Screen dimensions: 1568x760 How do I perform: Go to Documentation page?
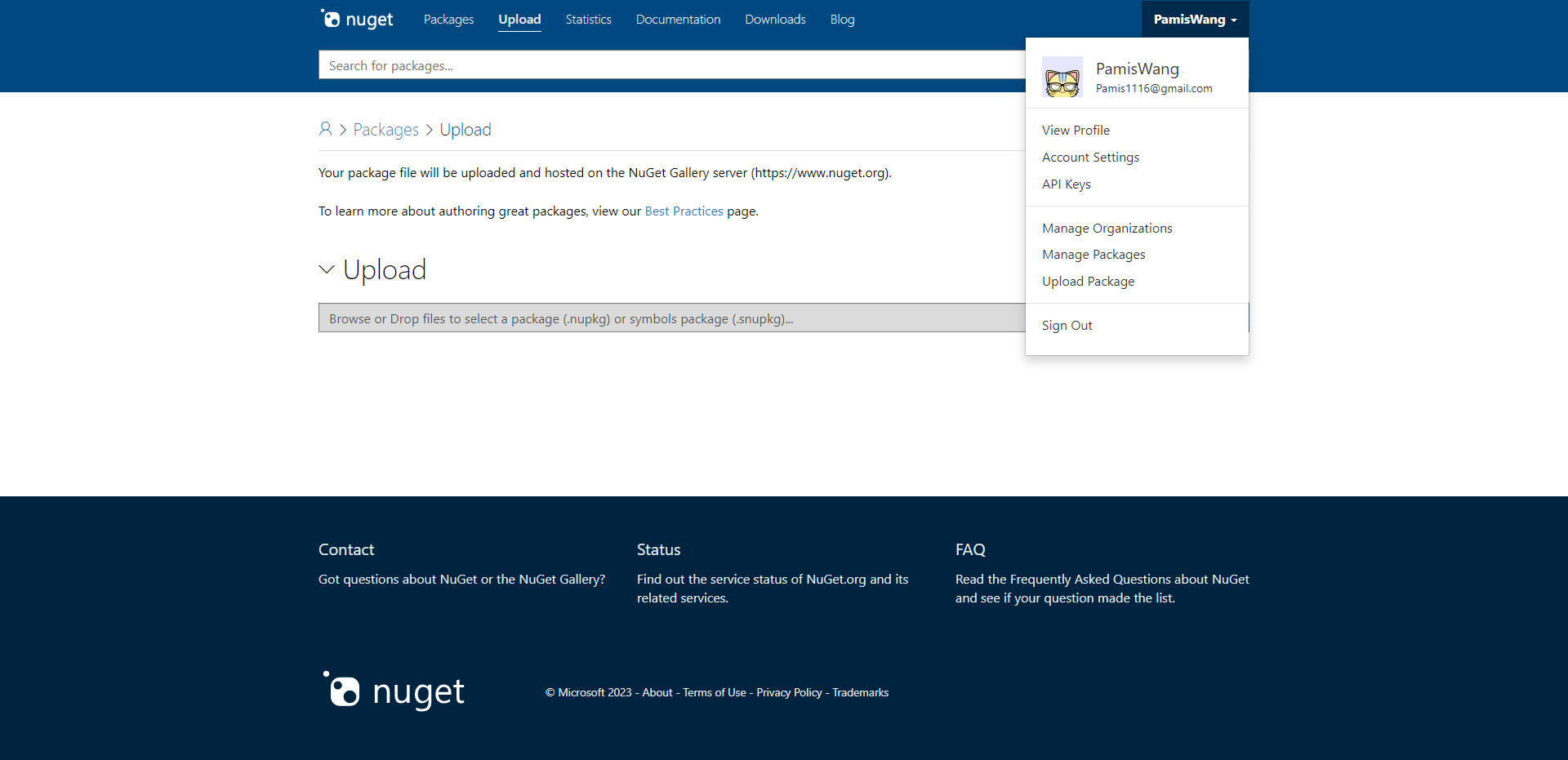click(x=678, y=19)
